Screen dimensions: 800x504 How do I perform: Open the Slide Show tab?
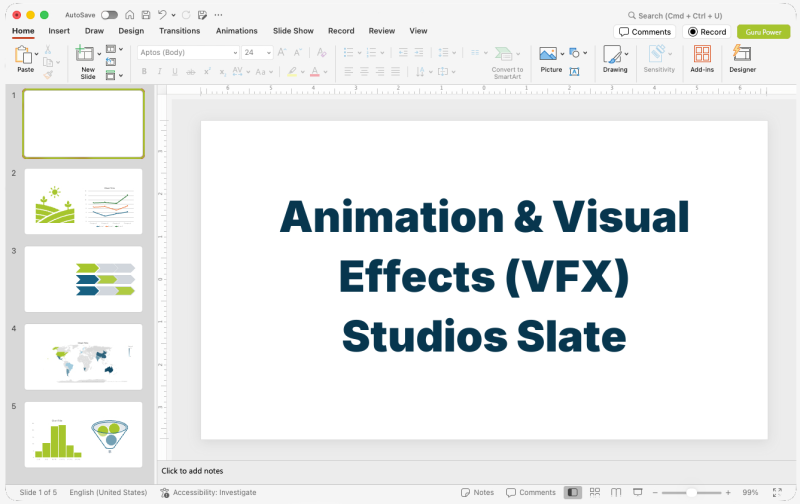pyautogui.click(x=293, y=31)
